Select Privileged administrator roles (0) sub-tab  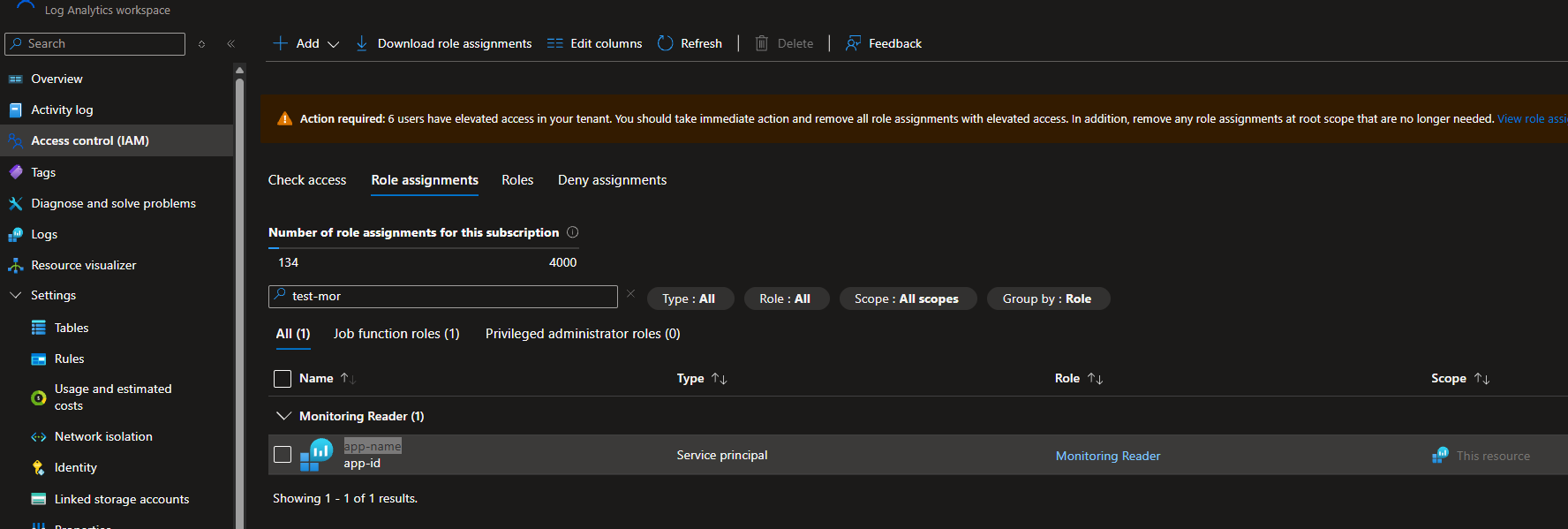[x=583, y=334]
